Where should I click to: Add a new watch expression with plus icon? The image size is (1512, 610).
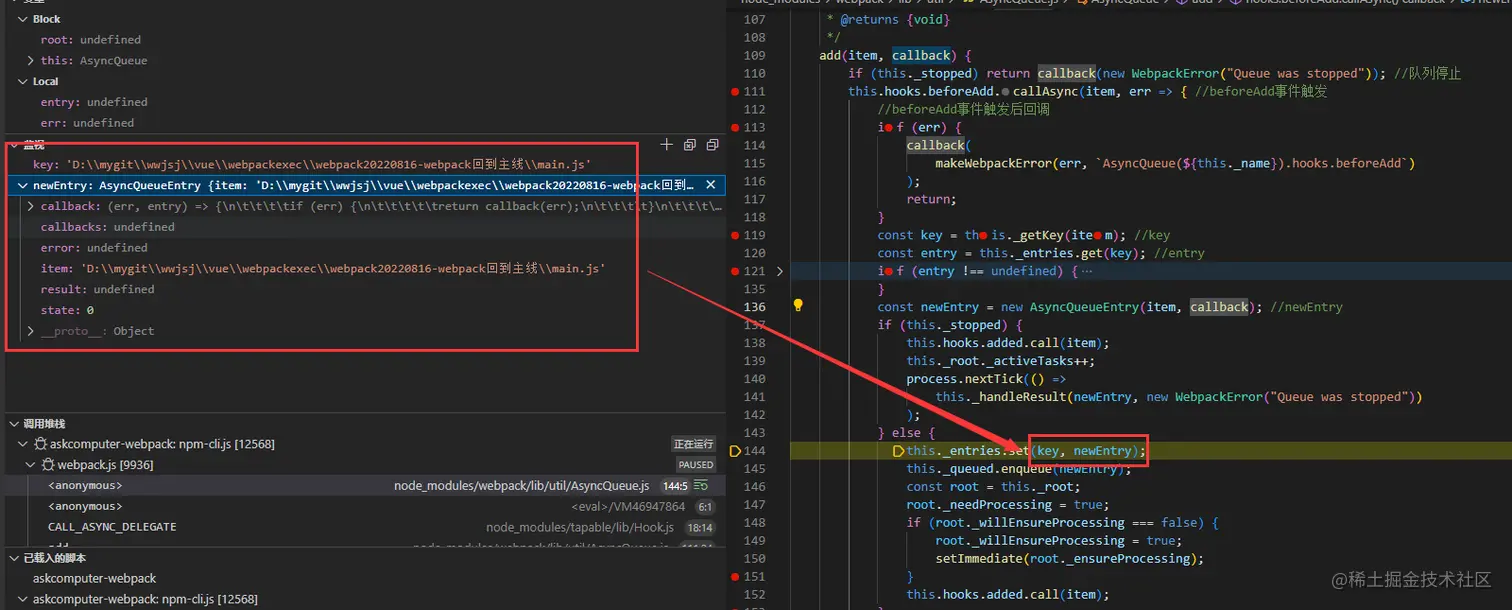click(x=667, y=145)
